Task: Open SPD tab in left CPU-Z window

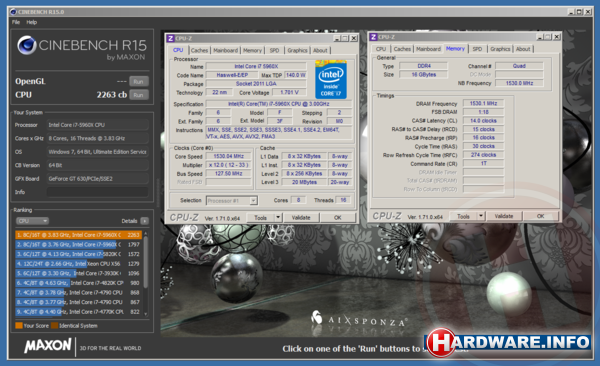Action: [274, 51]
